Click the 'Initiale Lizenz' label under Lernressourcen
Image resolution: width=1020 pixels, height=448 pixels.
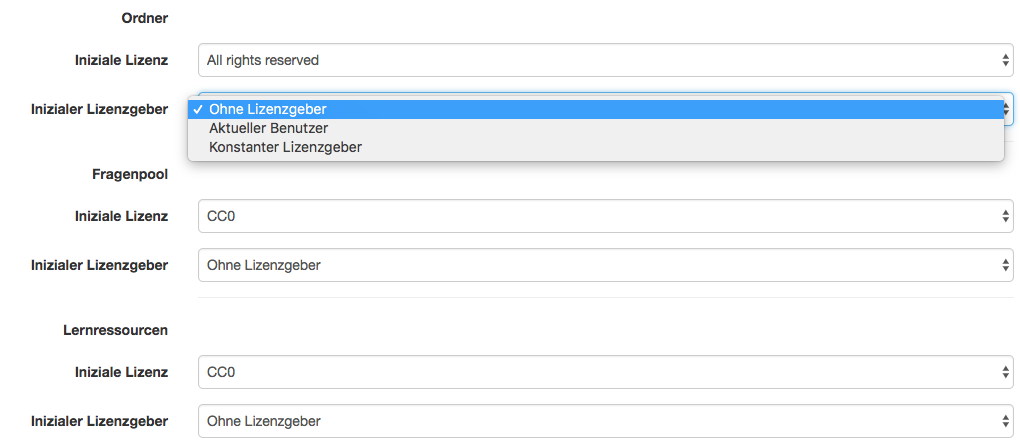[x=121, y=372]
